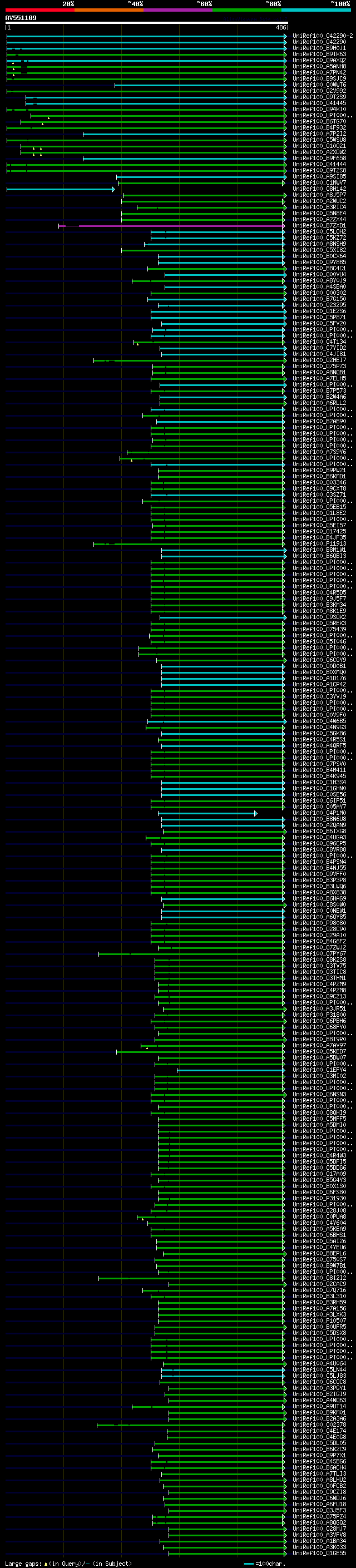Viewport: 356px width, 1568px height.
Task: Select hit UniRef100_A8J5P7
Action: click(x=319, y=195)
